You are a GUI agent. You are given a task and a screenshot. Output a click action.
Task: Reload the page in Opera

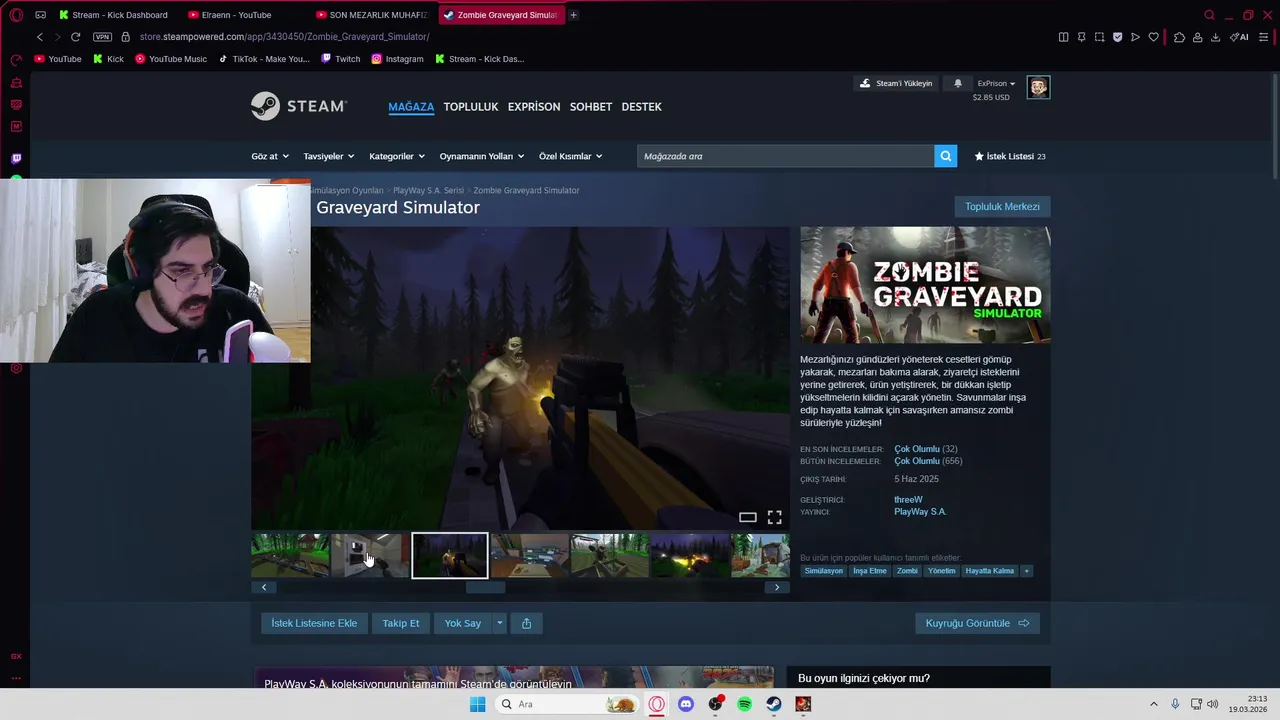[75, 37]
